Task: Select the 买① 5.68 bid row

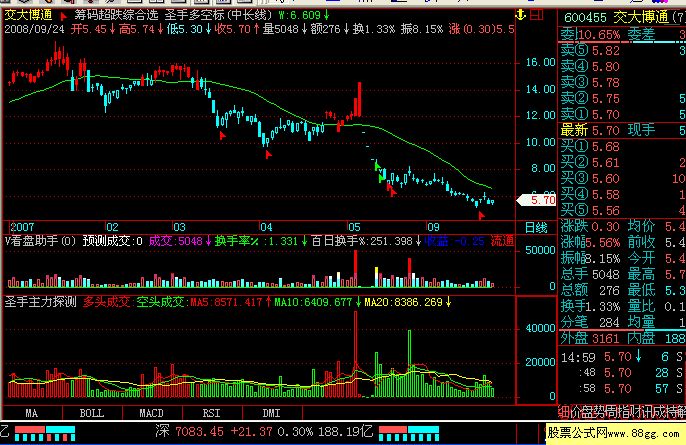Action: pyautogui.click(x=622, y=147)
